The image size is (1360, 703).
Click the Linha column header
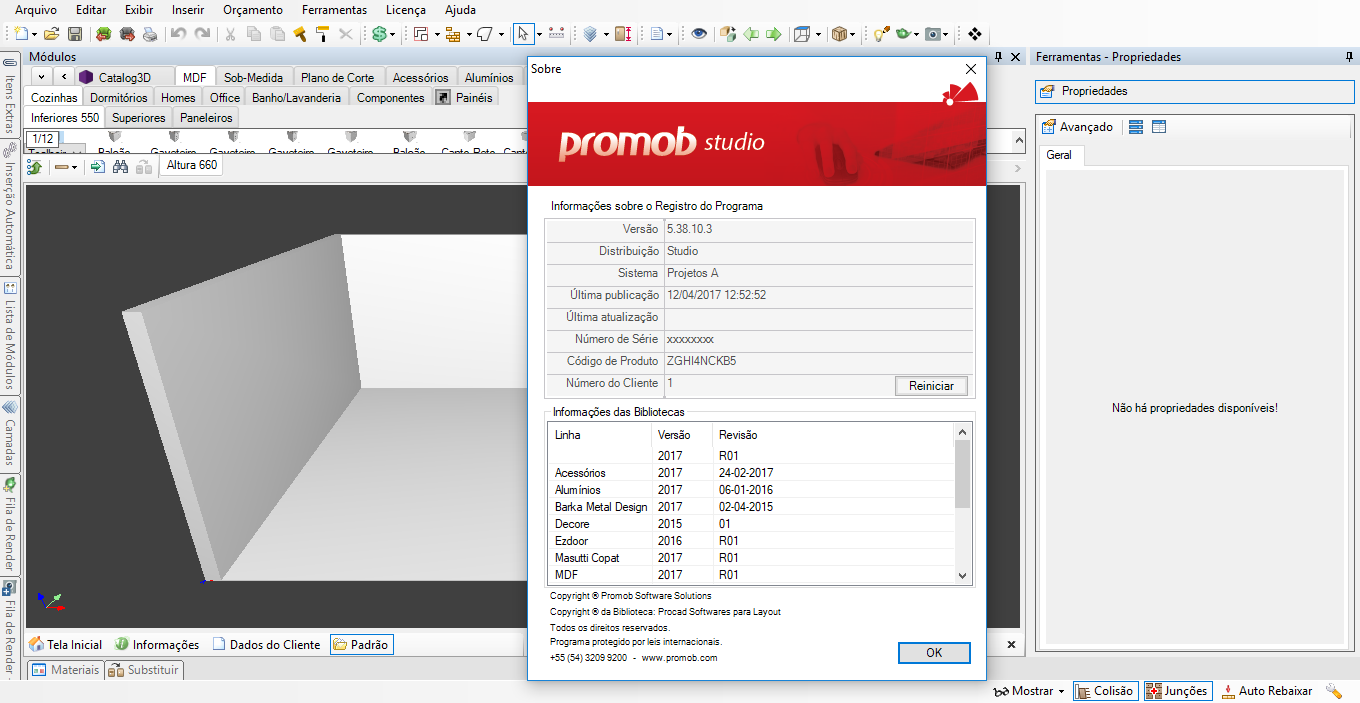click(600, 435)
